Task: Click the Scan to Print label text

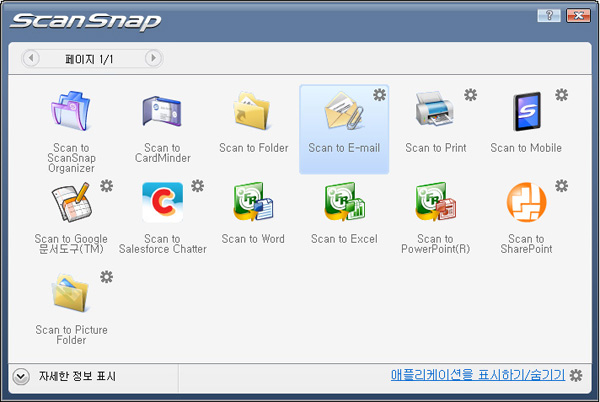Action: coord(435,148)
